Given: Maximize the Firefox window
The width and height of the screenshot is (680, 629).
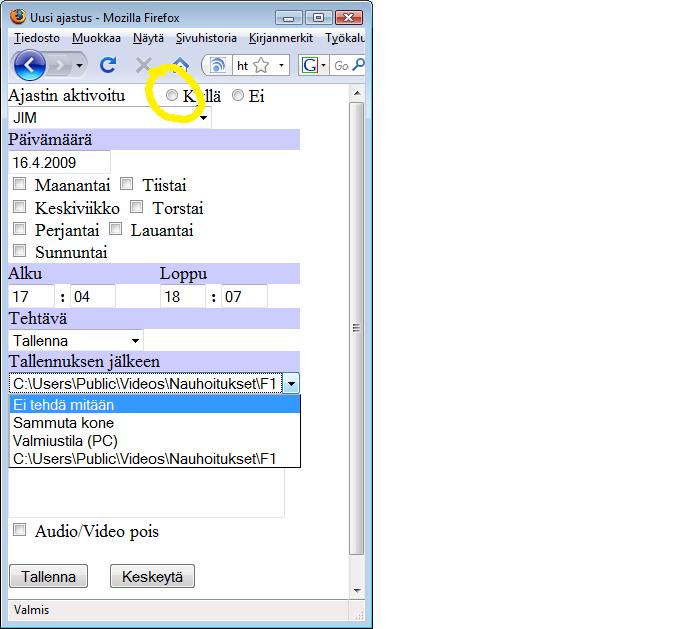Looking at the screenshot, I should pos(318,17).
